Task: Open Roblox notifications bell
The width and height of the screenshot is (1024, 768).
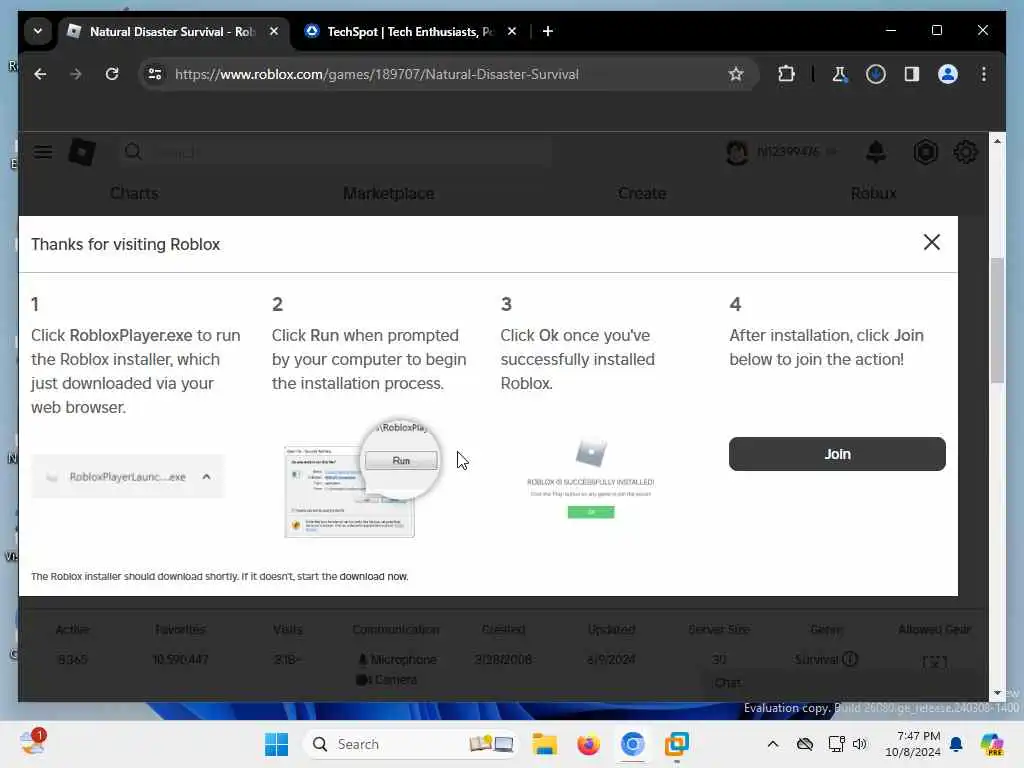Action: click(x=876, y=152)
